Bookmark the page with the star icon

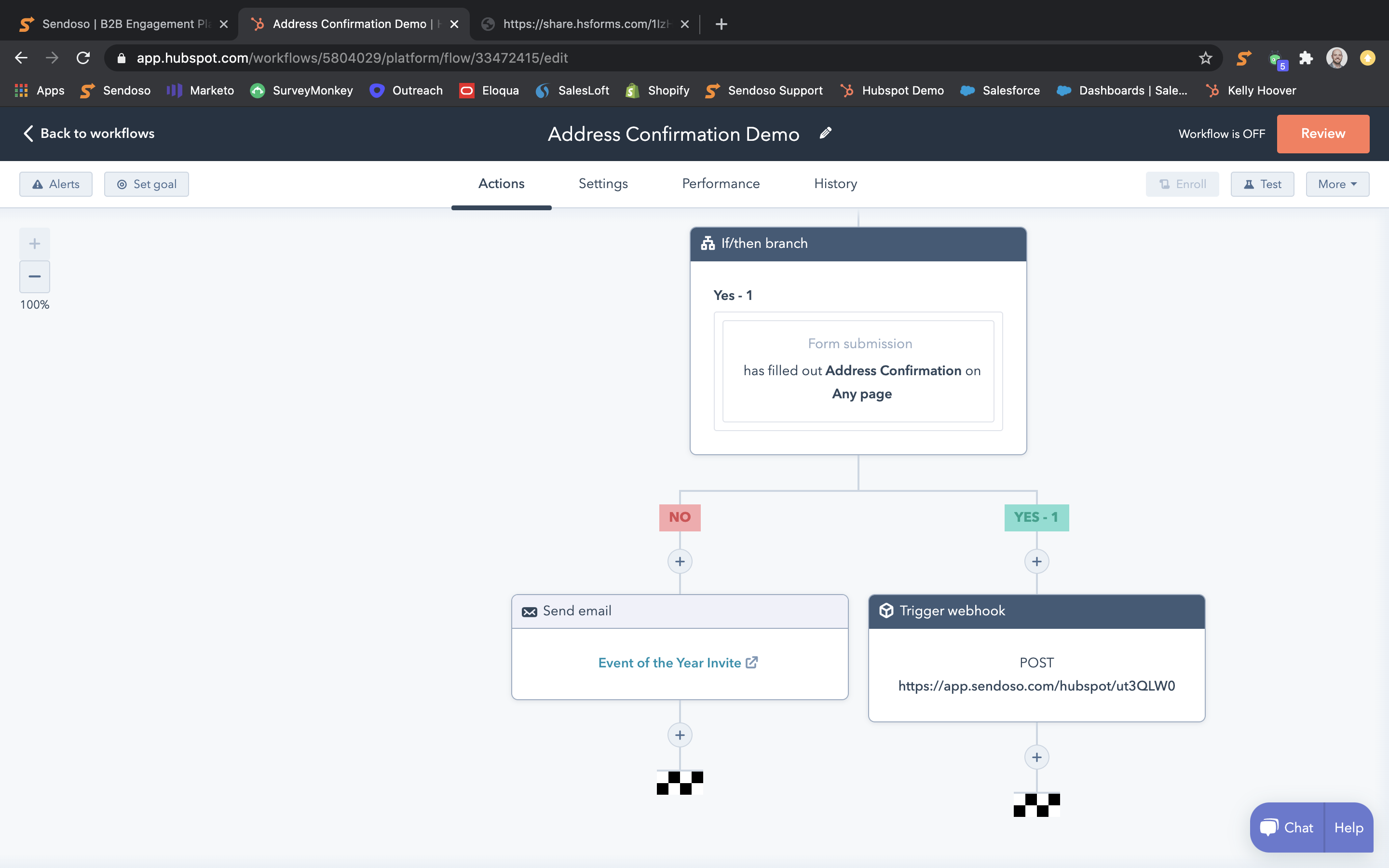pyautogui.click(x=1205, y=58)
